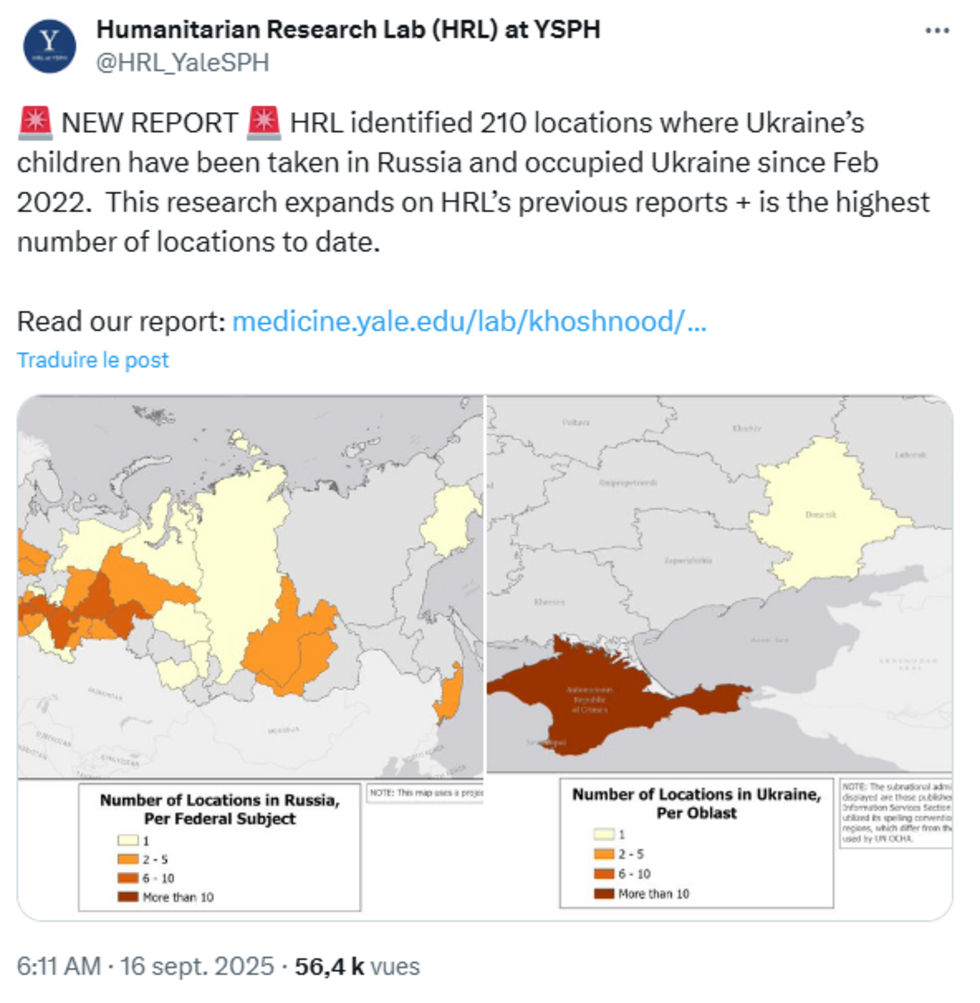Click the @HRL_YaleSPH handle

[182, 62]
